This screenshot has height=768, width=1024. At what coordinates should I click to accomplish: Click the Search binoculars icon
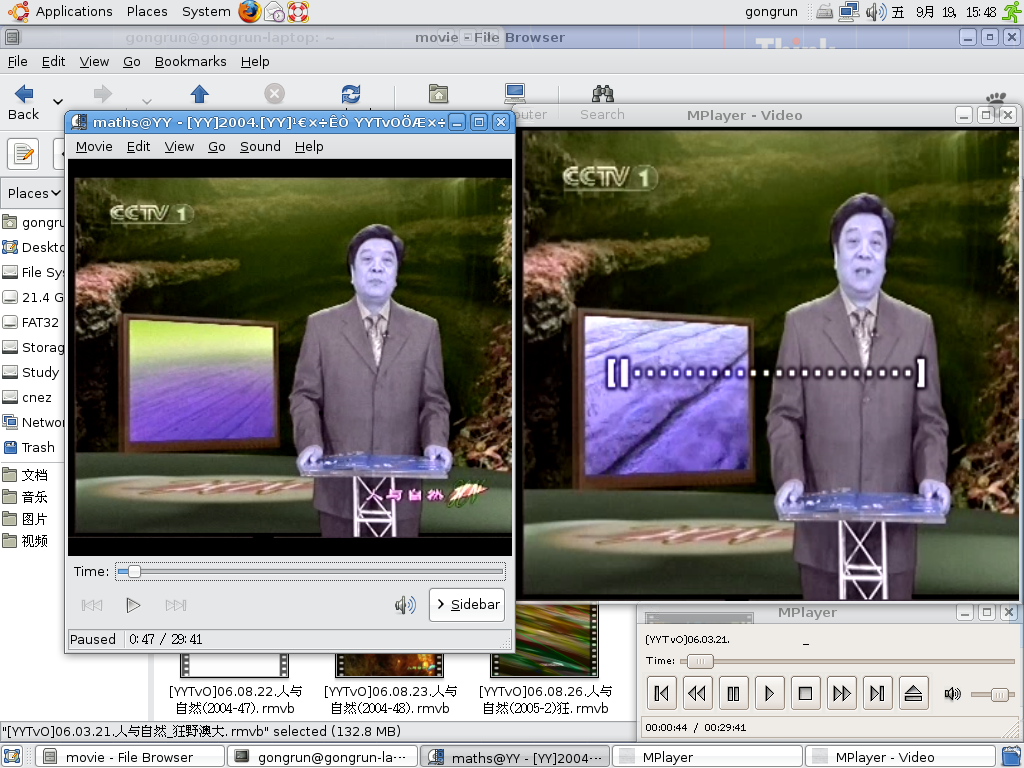pos(602,94)
